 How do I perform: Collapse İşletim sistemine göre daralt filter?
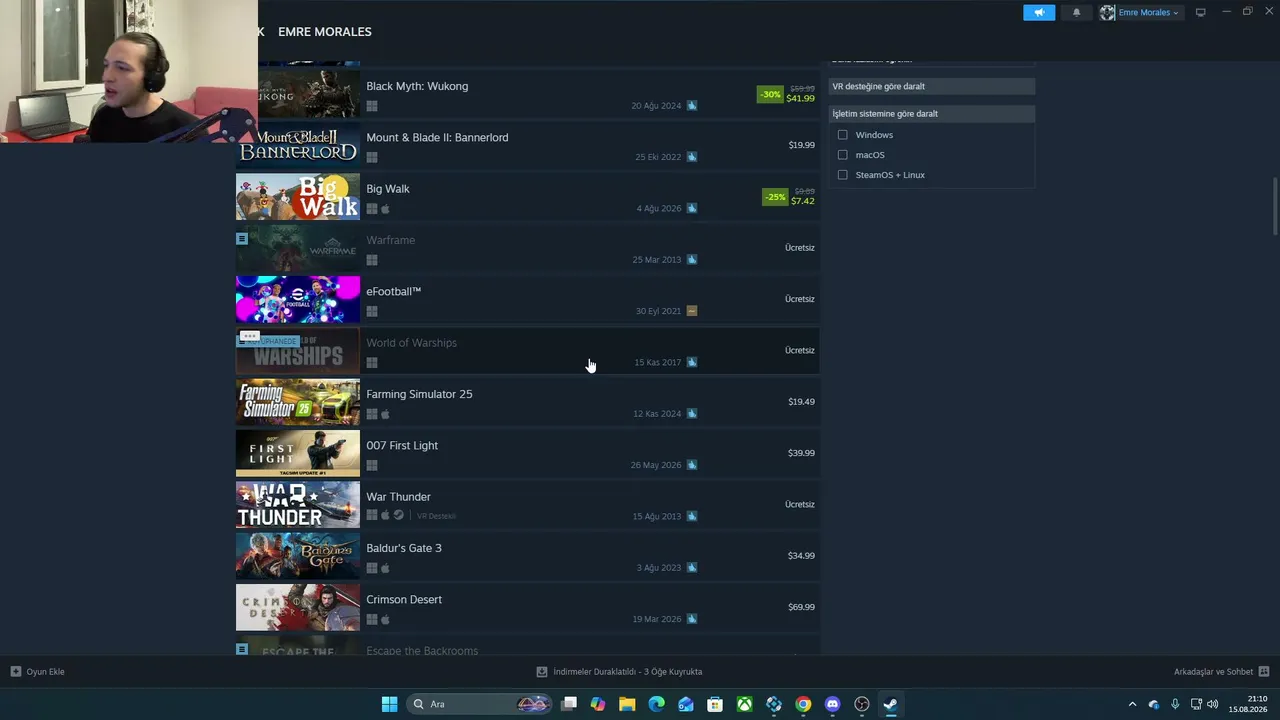[x=932, y=113]
